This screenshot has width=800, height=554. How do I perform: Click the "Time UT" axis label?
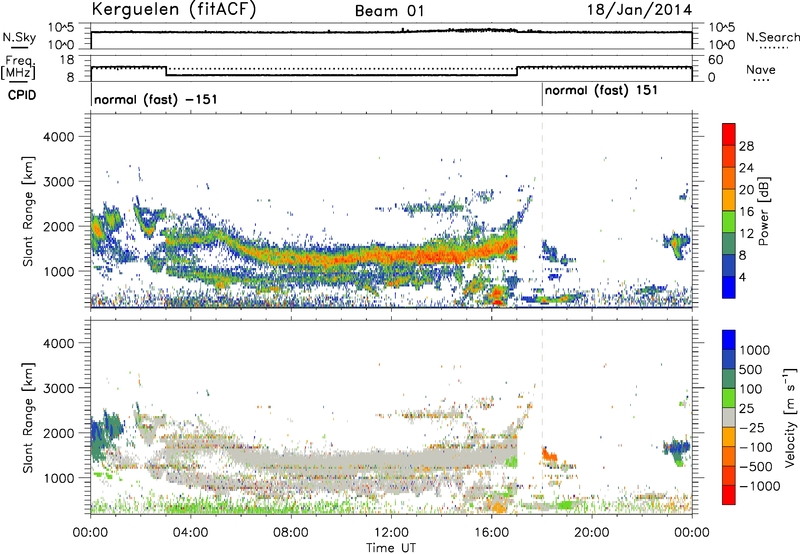point(391,548)
